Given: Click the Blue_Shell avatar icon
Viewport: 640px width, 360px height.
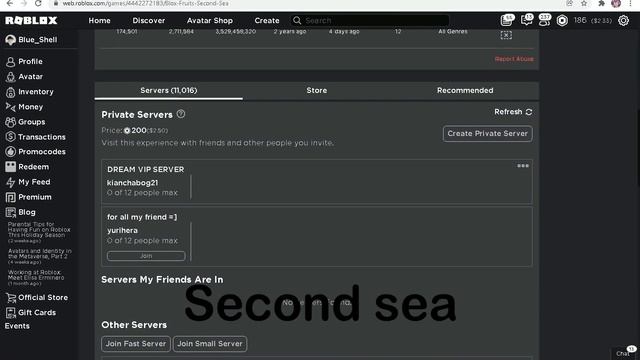Looking at the screenshot, I should [11, 40].
